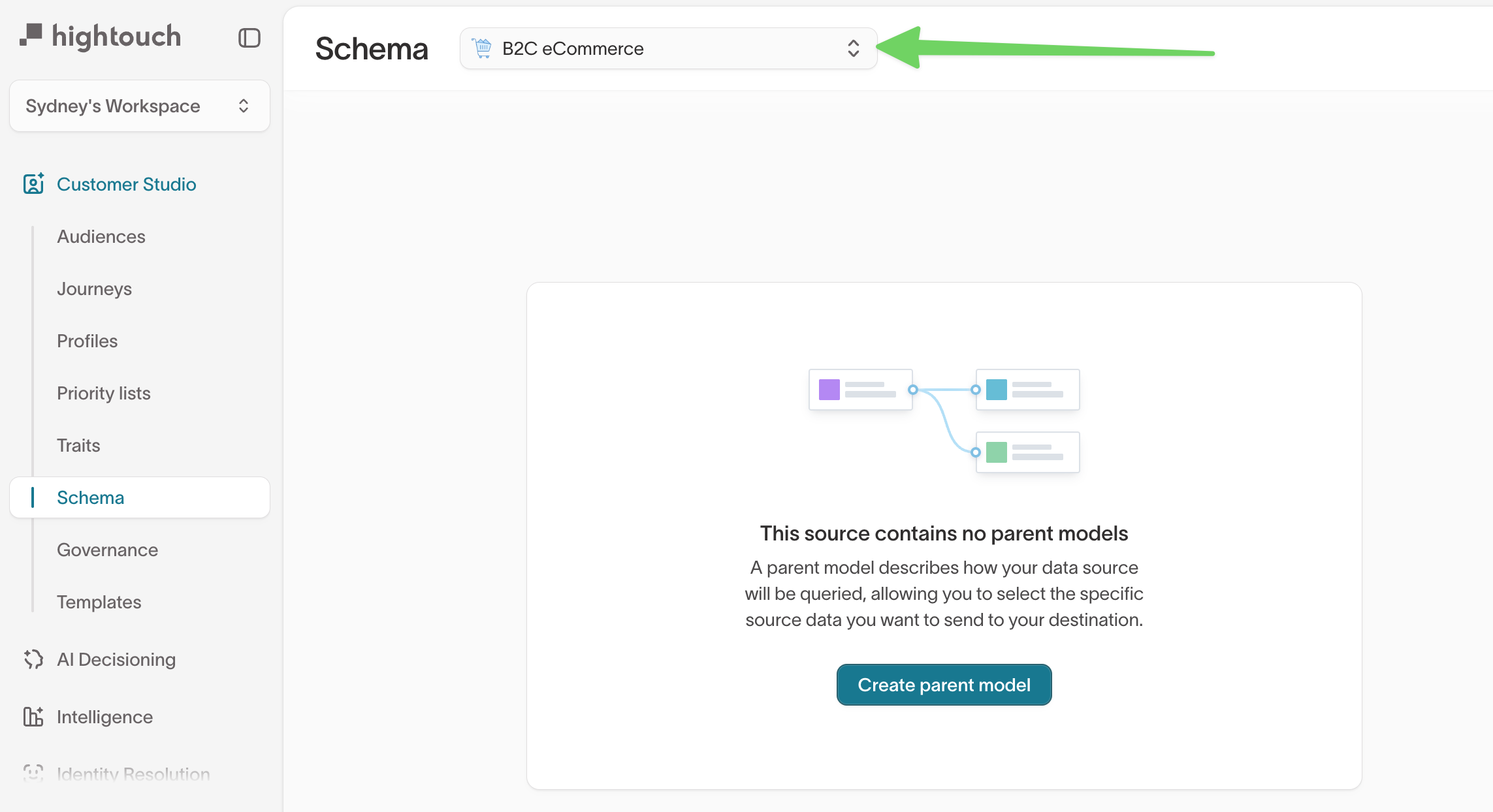Viewport: 1493px width, 812px height.
Task: Open the Templates page
Action: [99, 602]
